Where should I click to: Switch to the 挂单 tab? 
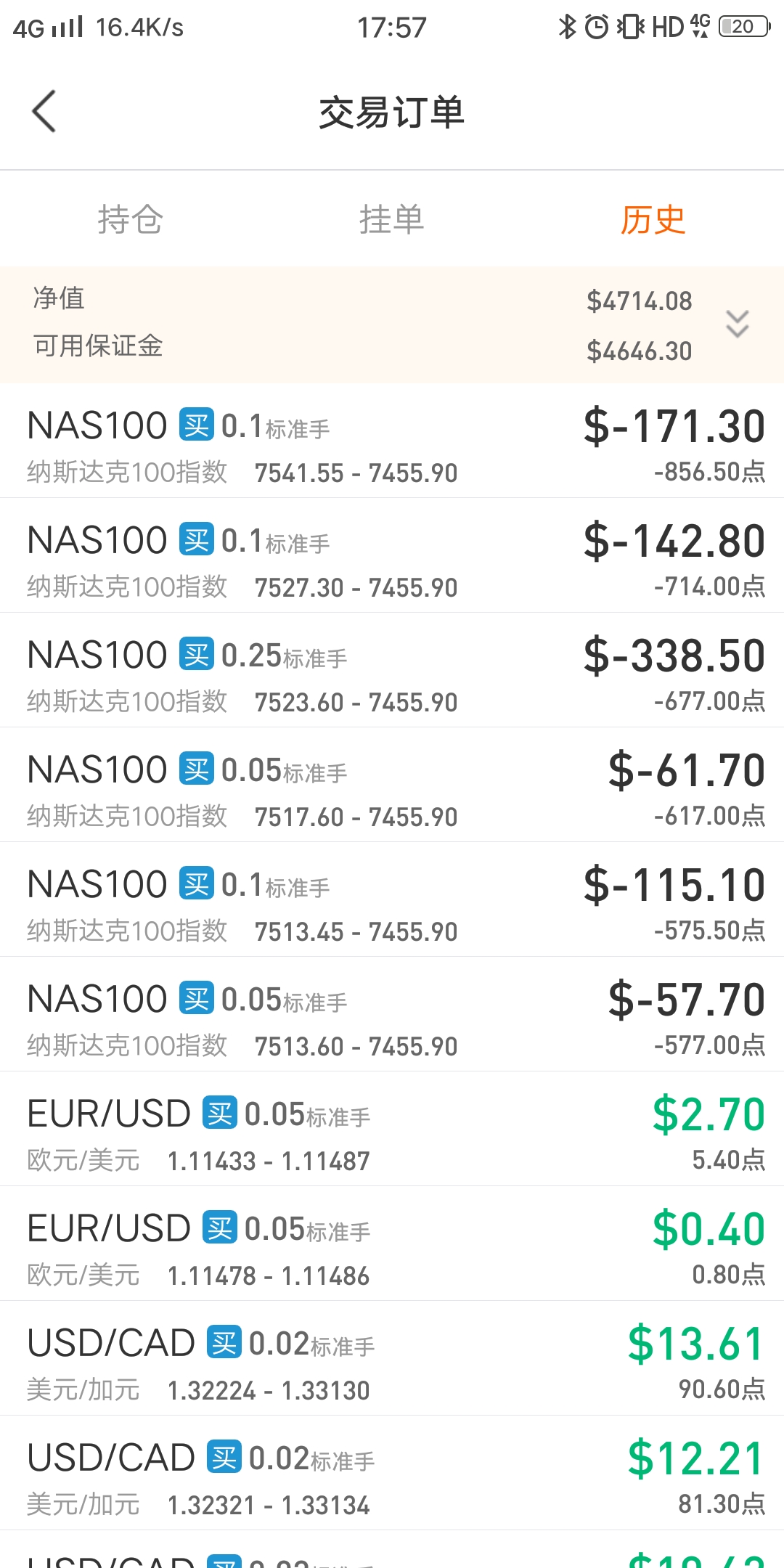392,219
